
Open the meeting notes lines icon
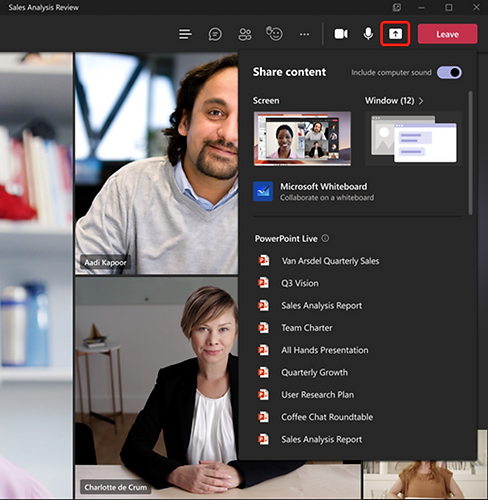click(185, 34)
